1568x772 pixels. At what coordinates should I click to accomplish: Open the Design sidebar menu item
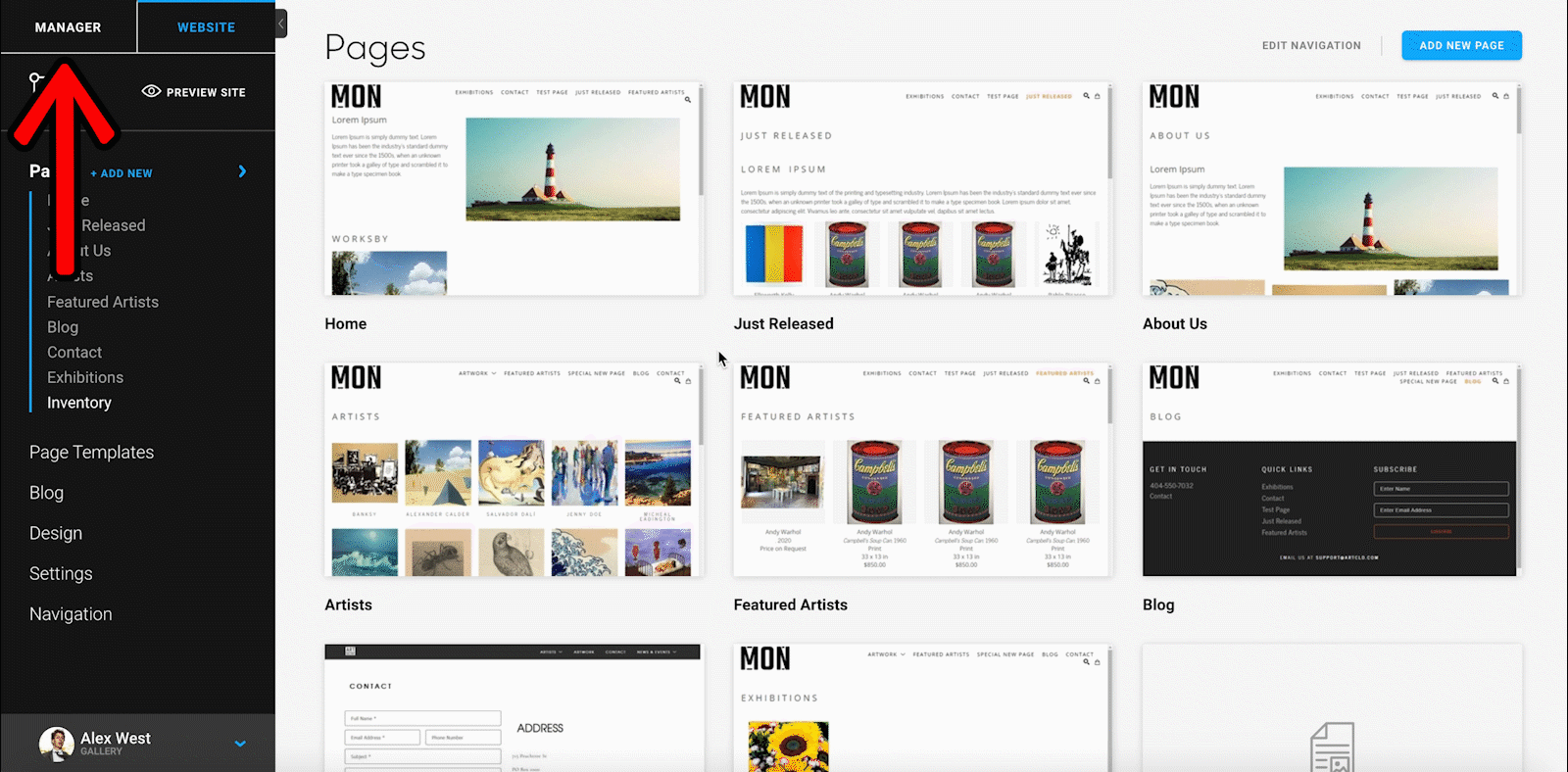click(56, 533)
